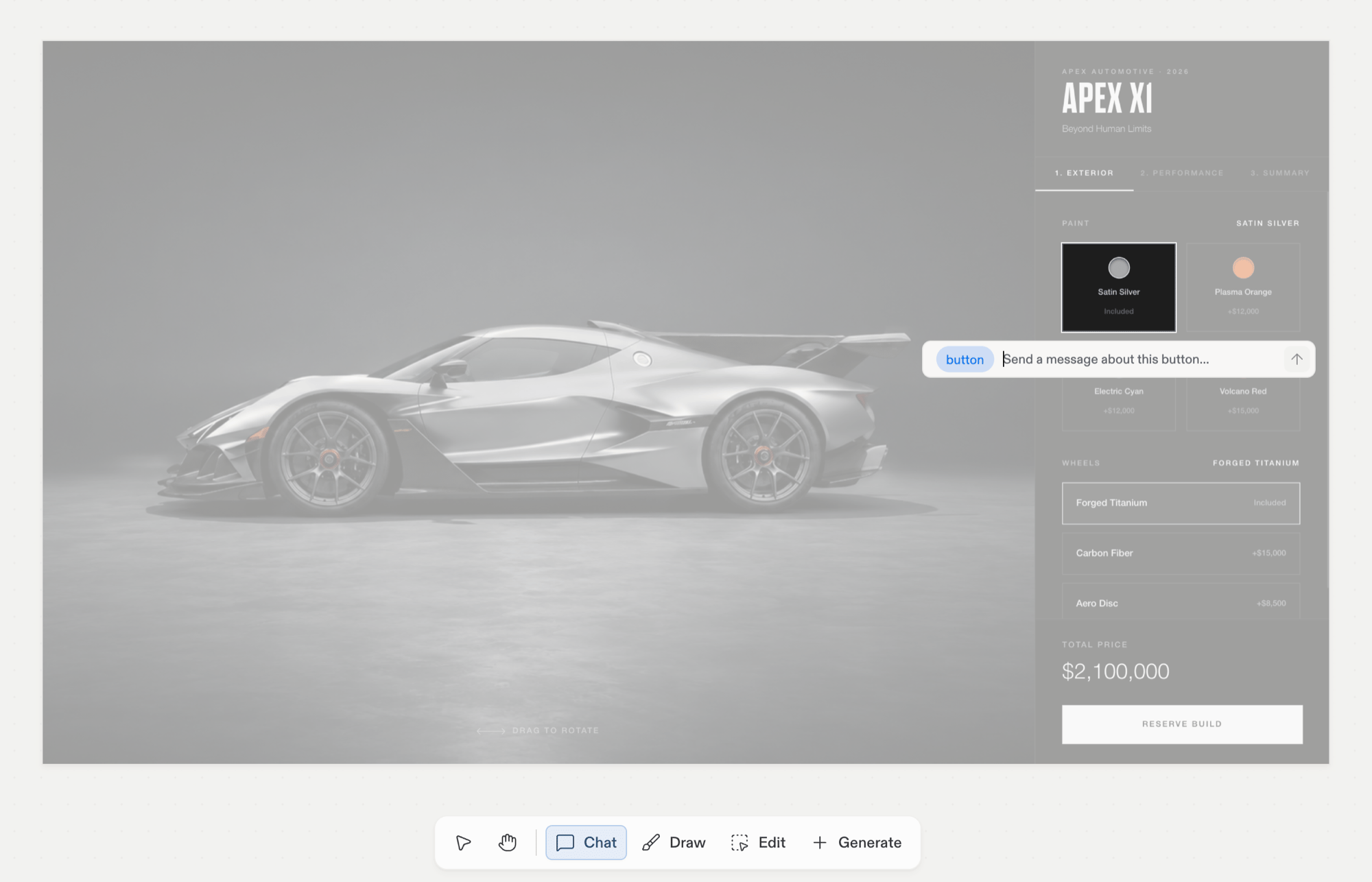Click the 'Beyond Human Limits' tagline
The height and width of the screenshot is (882, 1372).
pos(1107,129)
